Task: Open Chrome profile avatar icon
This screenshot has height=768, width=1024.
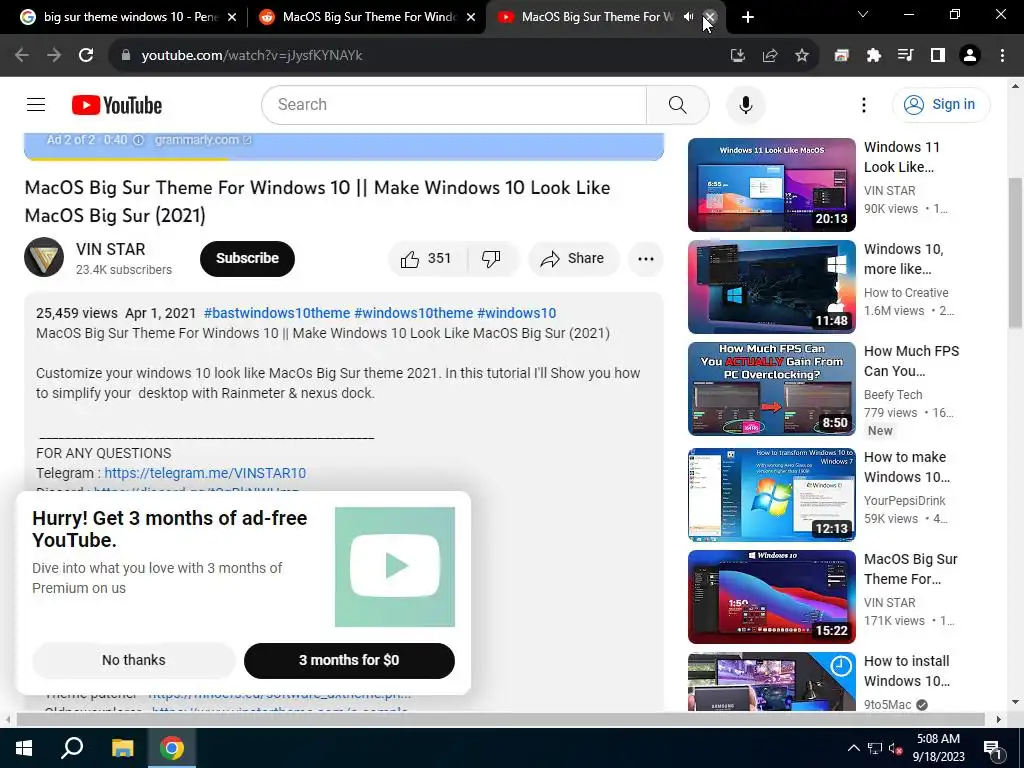Action: click(970, 56)
